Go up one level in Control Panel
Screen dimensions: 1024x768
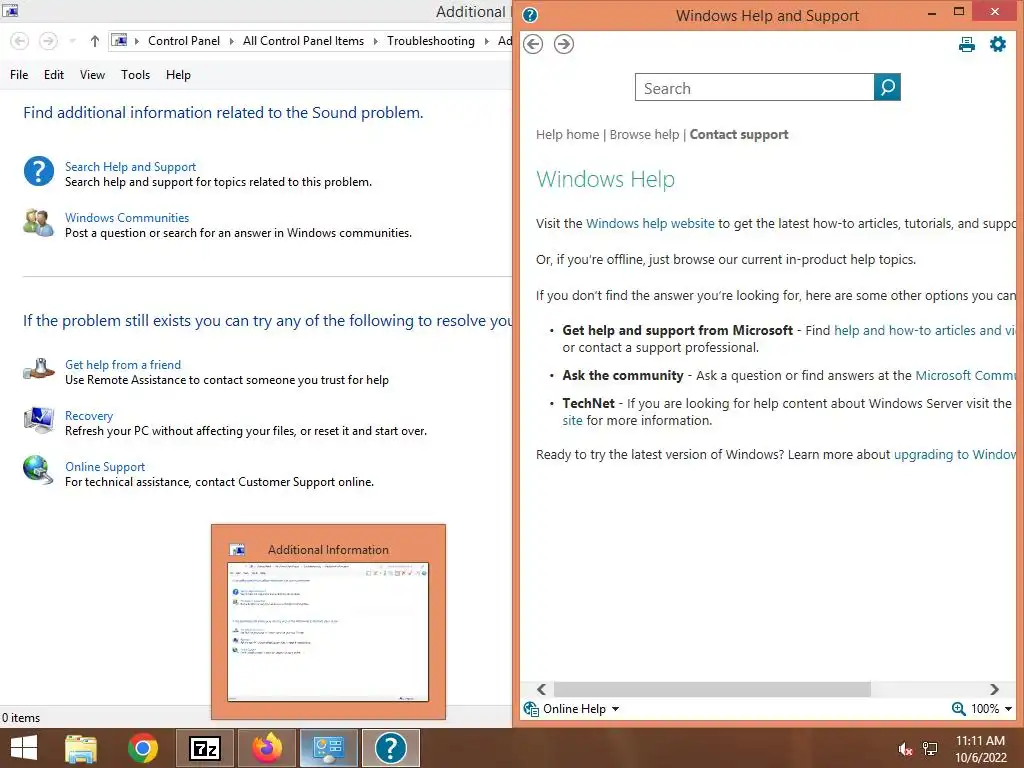pos(95,41)
